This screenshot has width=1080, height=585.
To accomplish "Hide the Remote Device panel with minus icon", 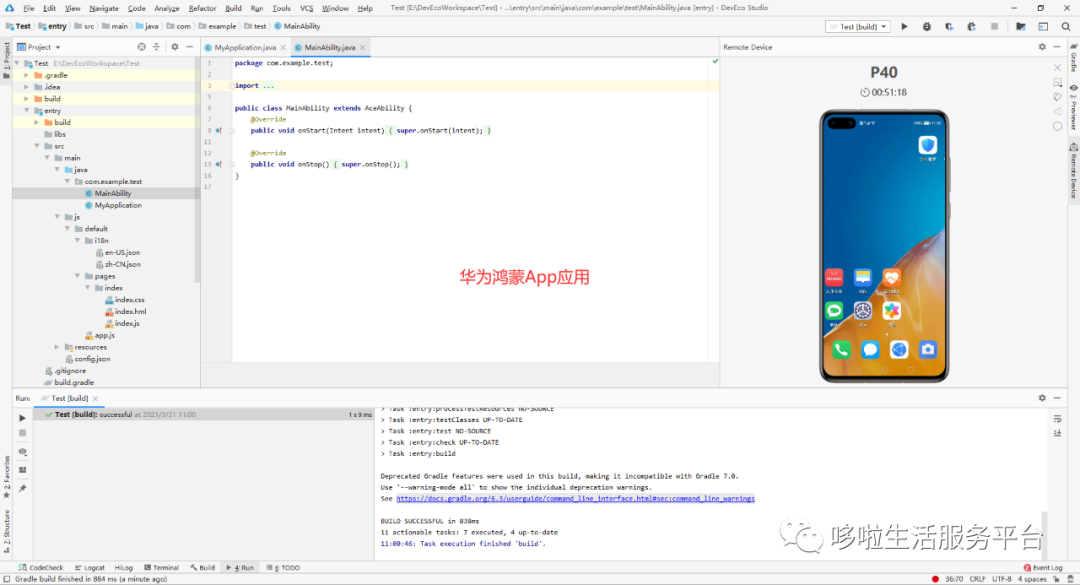I will (x=1057, y=47).
